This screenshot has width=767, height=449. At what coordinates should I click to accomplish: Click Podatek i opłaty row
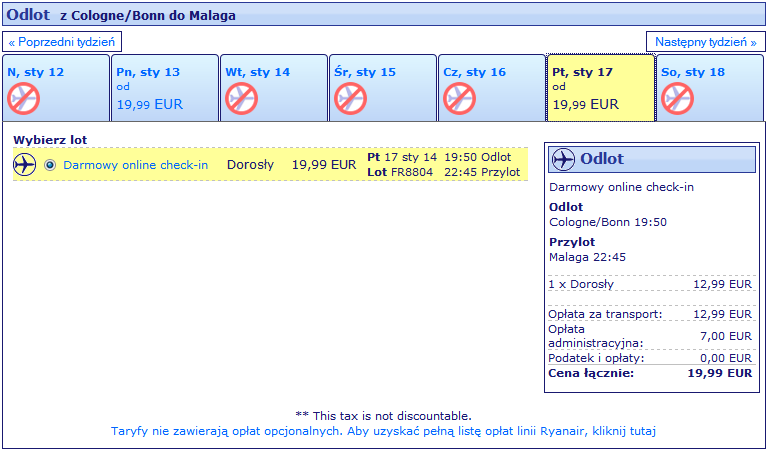(652, 359)
